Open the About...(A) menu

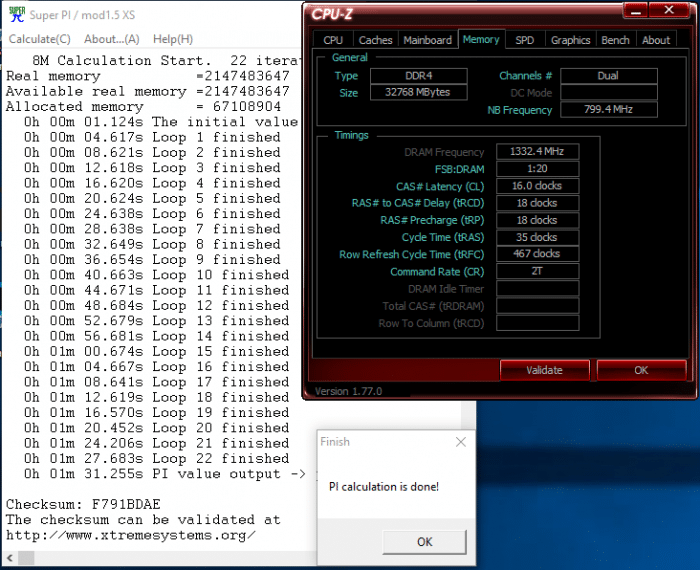point(112,39)
